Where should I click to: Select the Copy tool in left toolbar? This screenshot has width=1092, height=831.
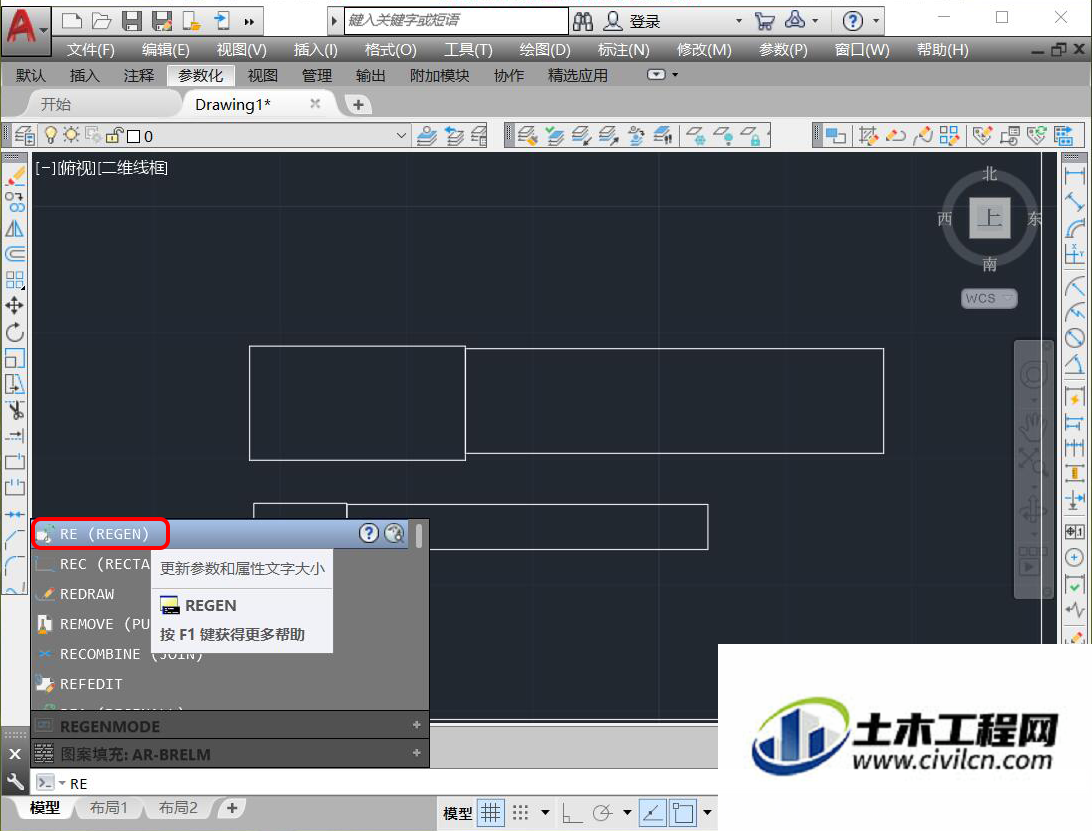click(15, 202)
